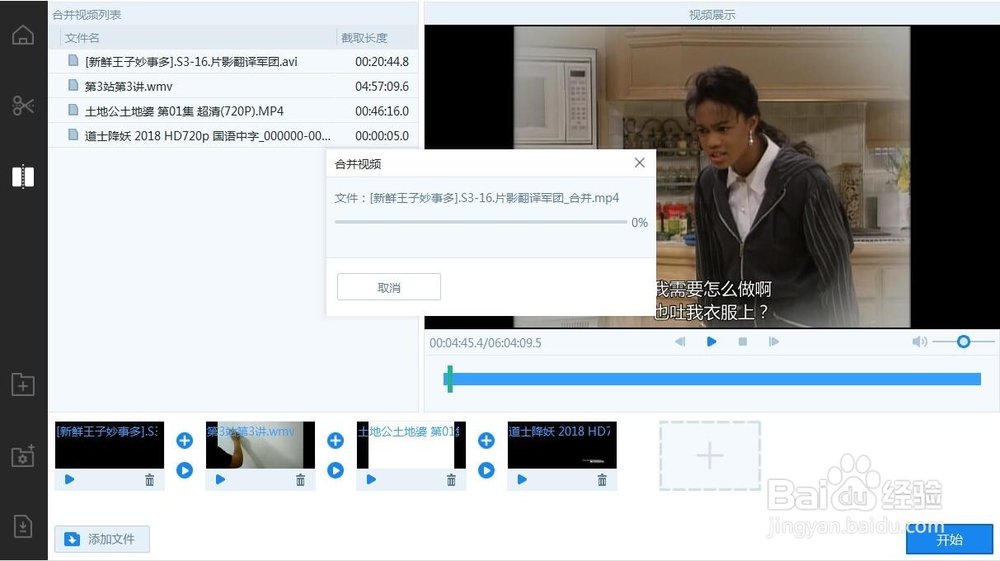Click the blue 开始 button
The image size is (1000, 561).
pyautogui.click(x=949, y=539)
